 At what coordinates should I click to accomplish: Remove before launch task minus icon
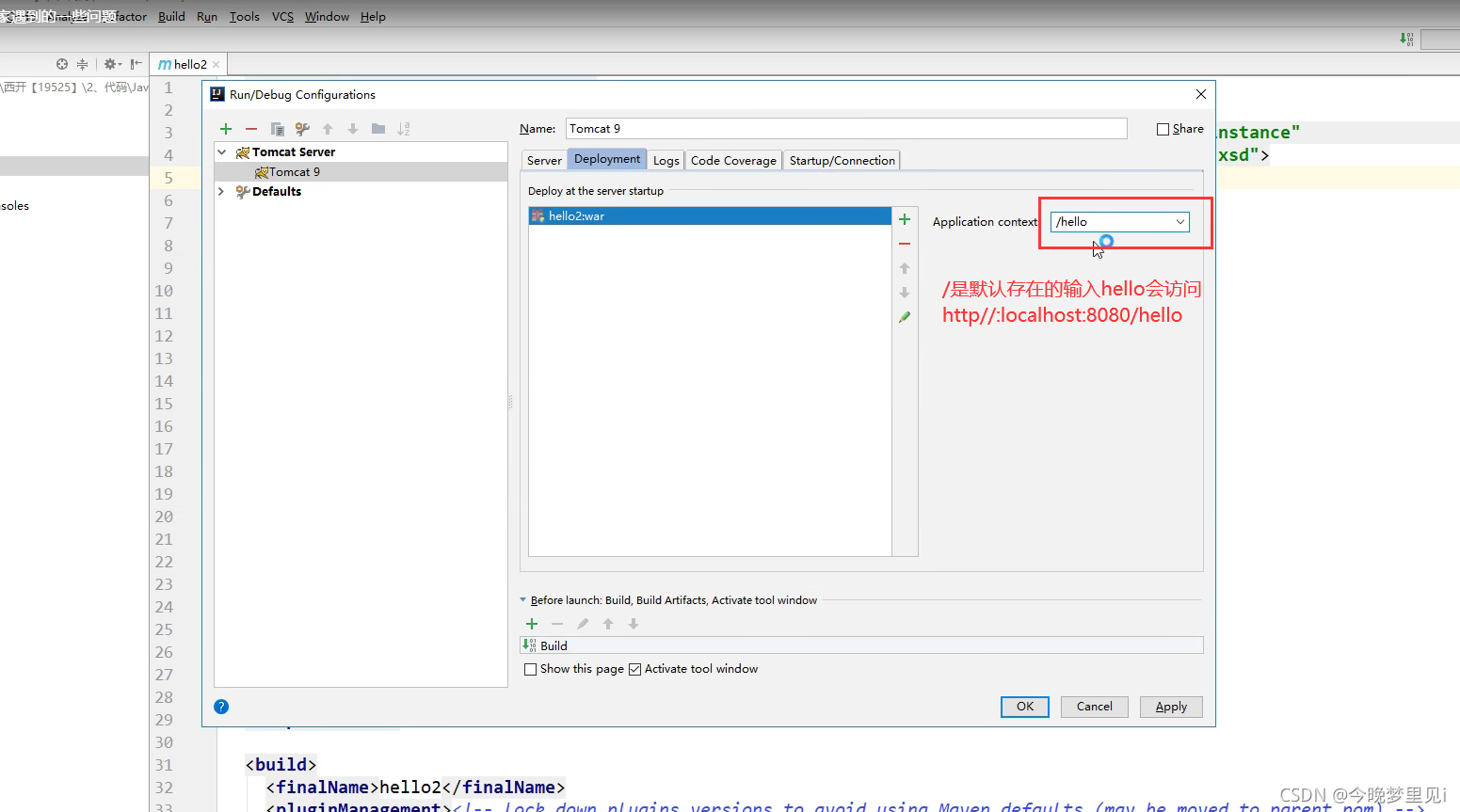coord(557,624)
